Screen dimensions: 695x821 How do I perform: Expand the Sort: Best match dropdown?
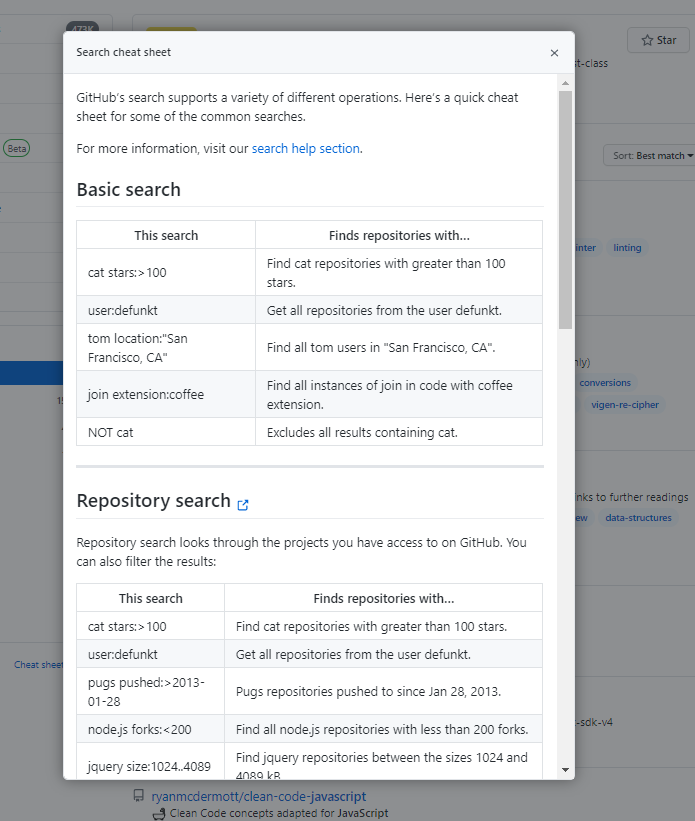tap(650, 156)
